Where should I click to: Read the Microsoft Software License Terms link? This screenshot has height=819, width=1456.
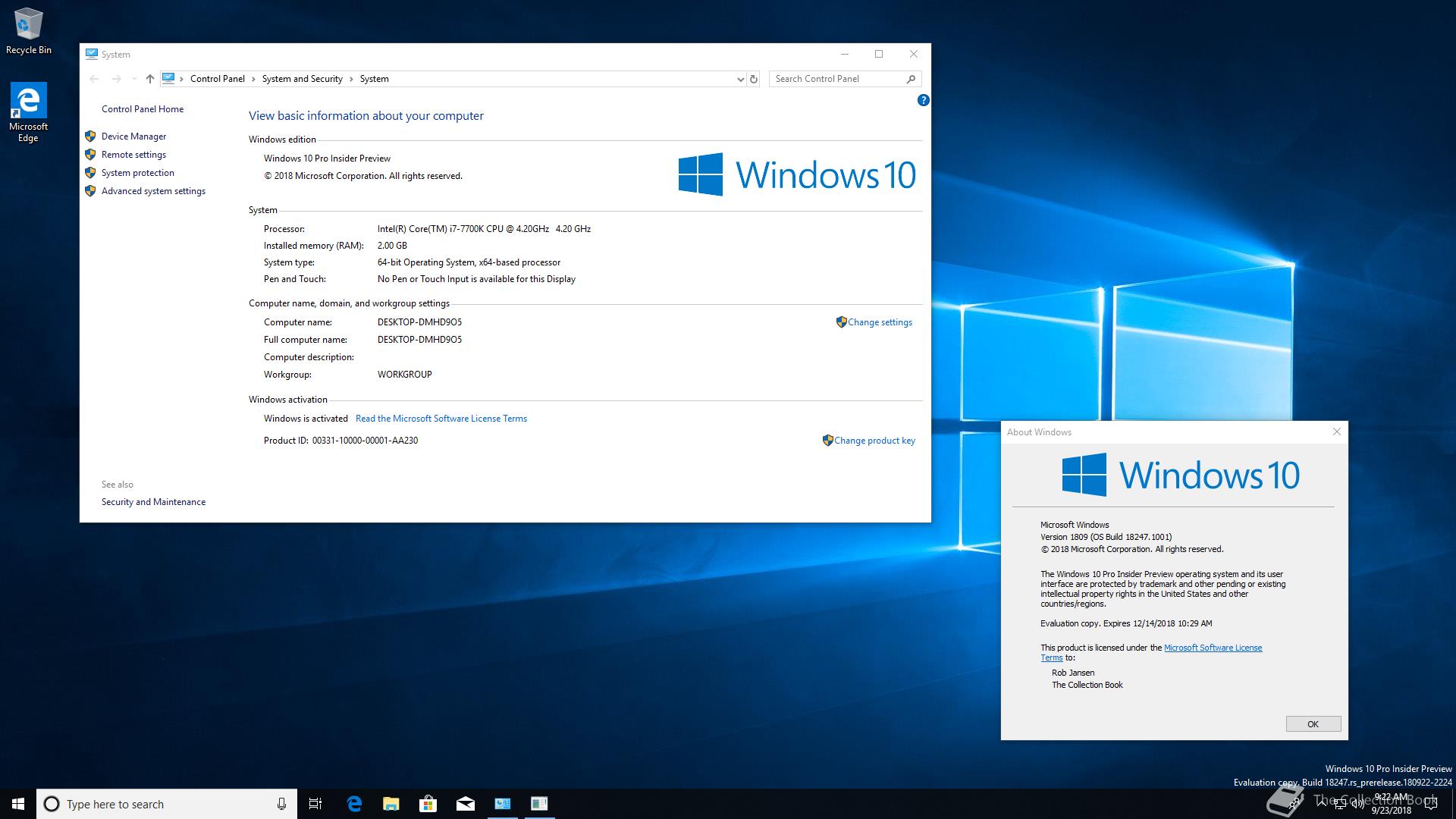tap(441, 419)
